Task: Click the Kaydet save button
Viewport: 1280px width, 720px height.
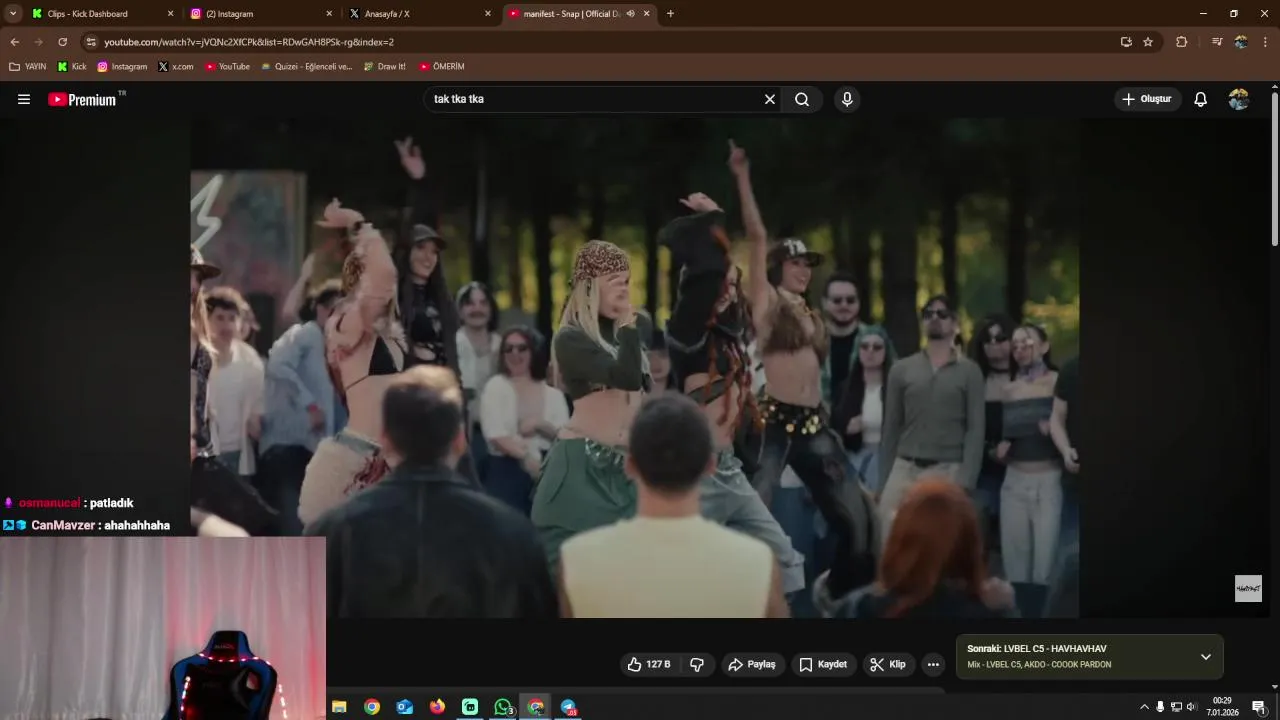Action: (823, 664)
